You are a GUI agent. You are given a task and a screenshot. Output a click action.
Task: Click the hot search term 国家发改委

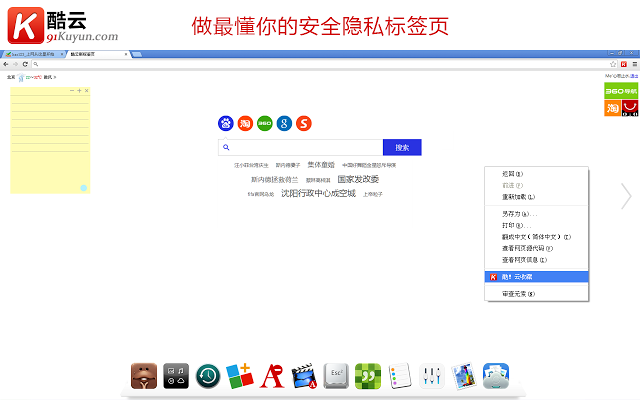pyautogui.click(x=358, y=179)
